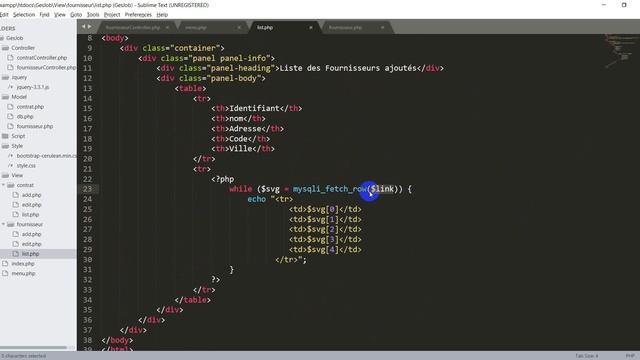
Task: Open the Selection menu
Action: [24, 15]
